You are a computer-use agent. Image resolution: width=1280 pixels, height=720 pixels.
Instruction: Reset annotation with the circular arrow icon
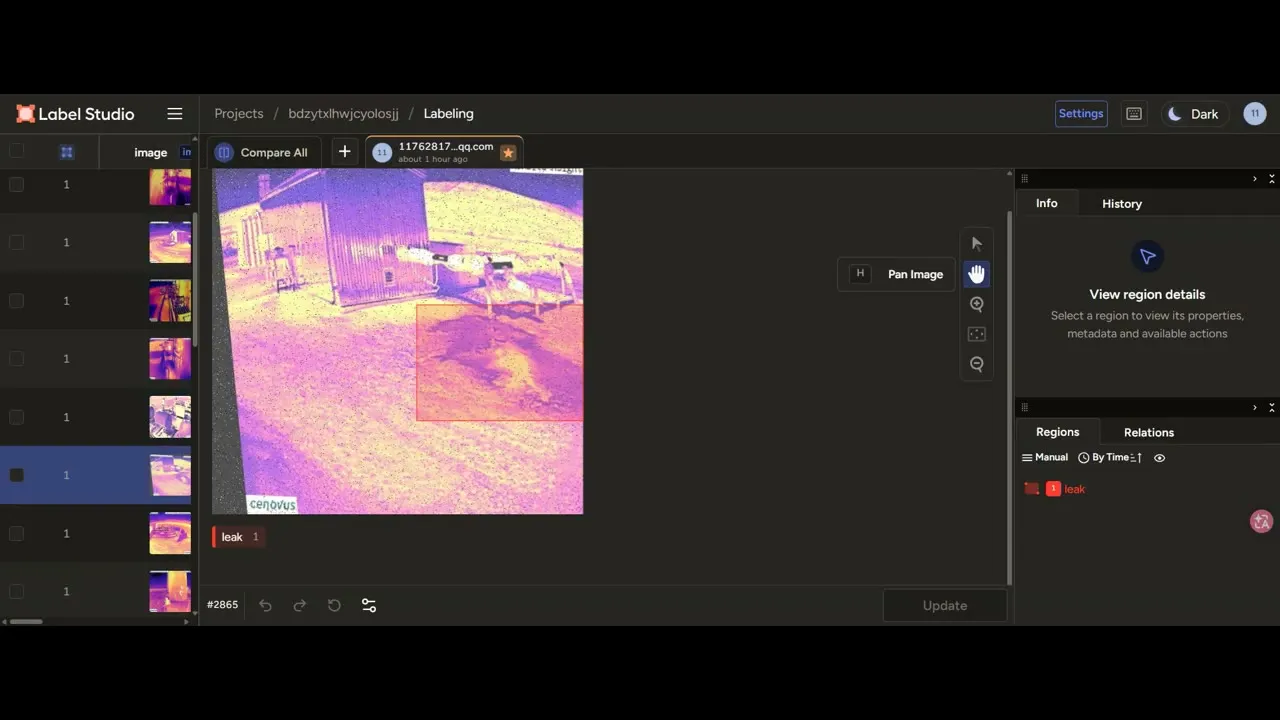pyautogui.click(x=334, y=605)
